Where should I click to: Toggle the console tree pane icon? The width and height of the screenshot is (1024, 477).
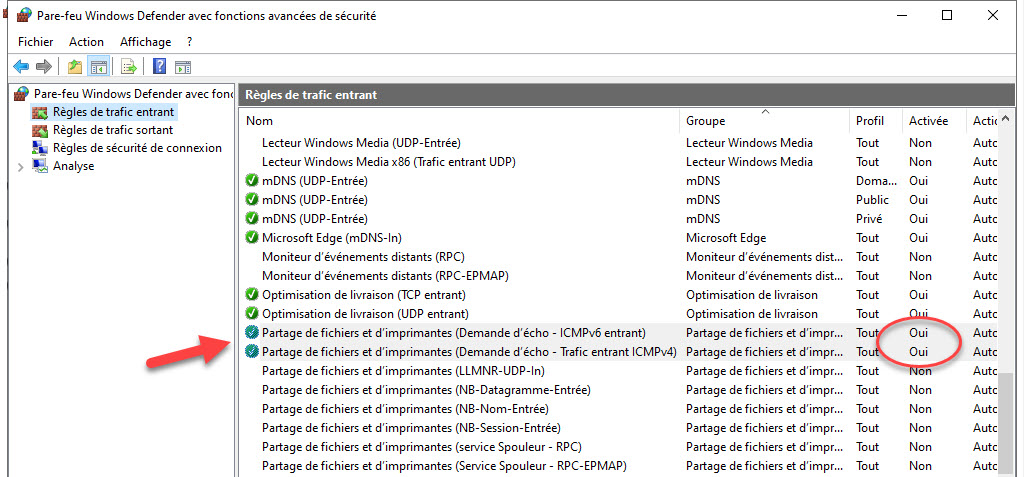click(99, 66)
